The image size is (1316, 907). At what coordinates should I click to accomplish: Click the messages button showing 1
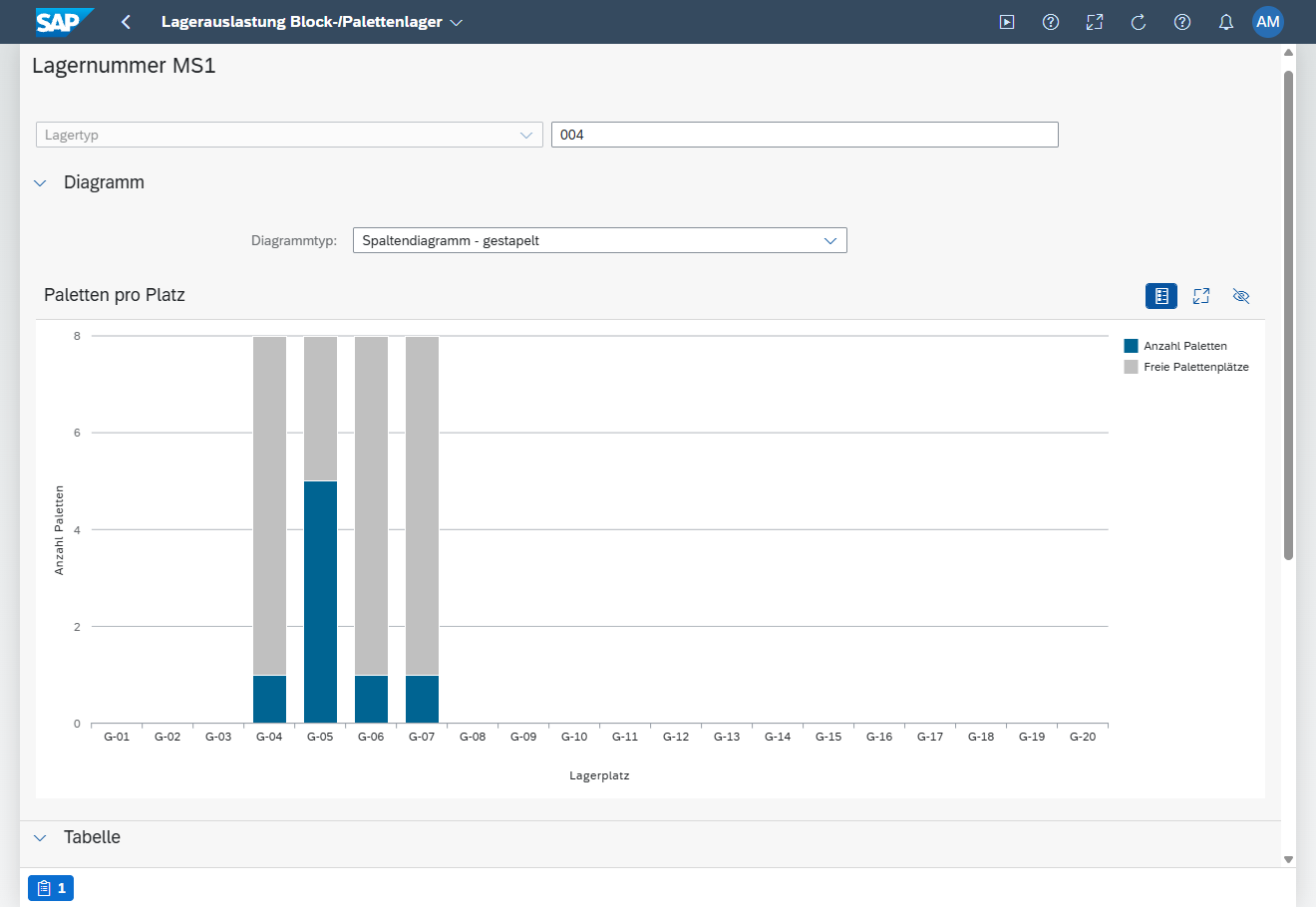click(51, 888)
